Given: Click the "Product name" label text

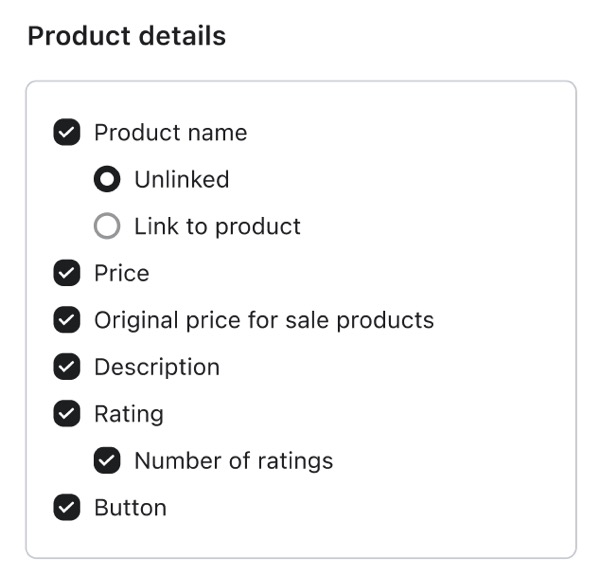Looking at the screenshot, I should coord(170,133).
